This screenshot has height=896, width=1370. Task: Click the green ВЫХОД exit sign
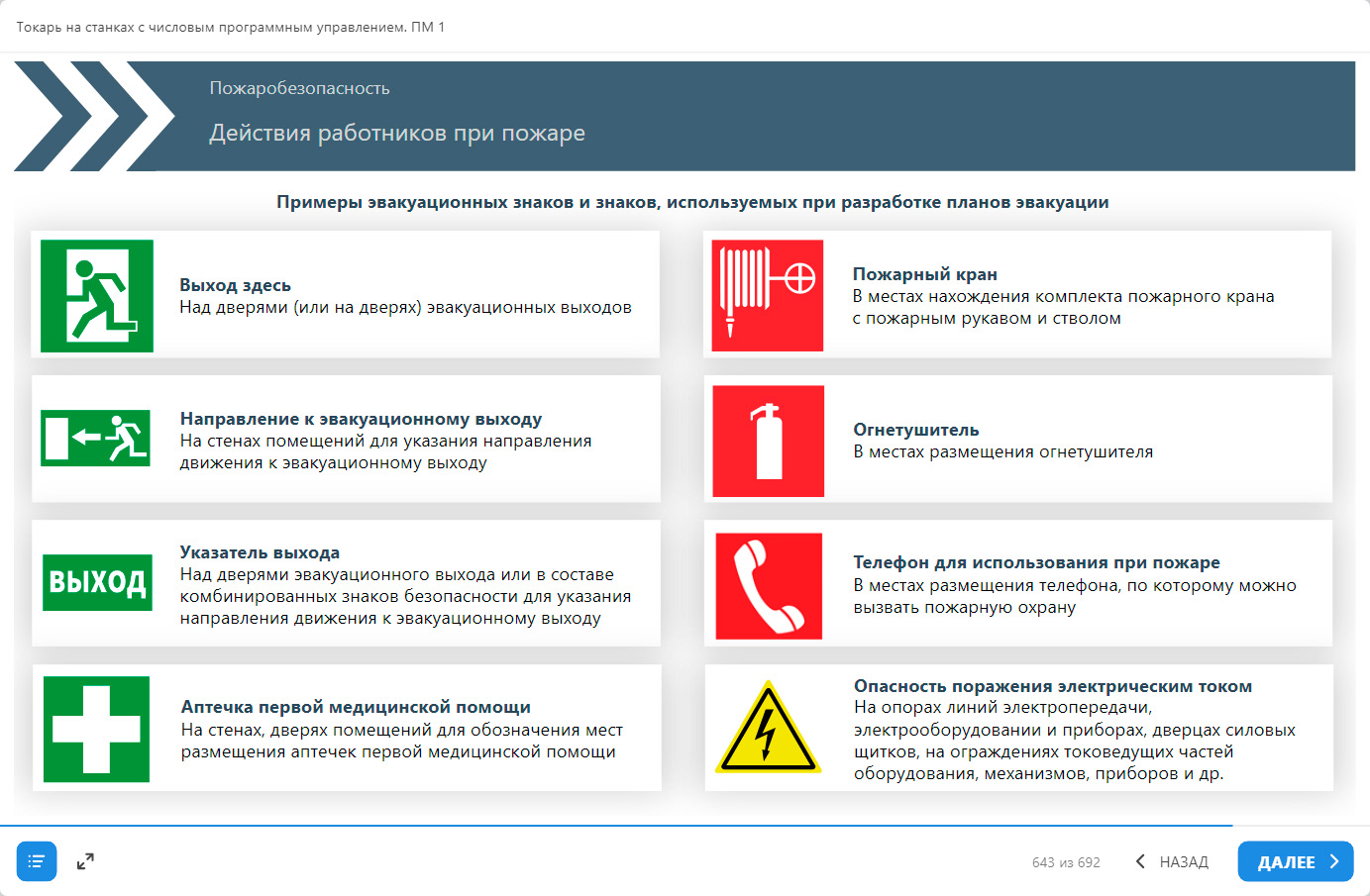click(x=97, y=582)
